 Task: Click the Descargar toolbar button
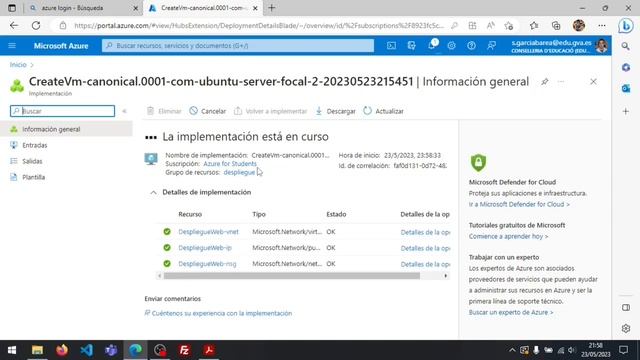336,111
